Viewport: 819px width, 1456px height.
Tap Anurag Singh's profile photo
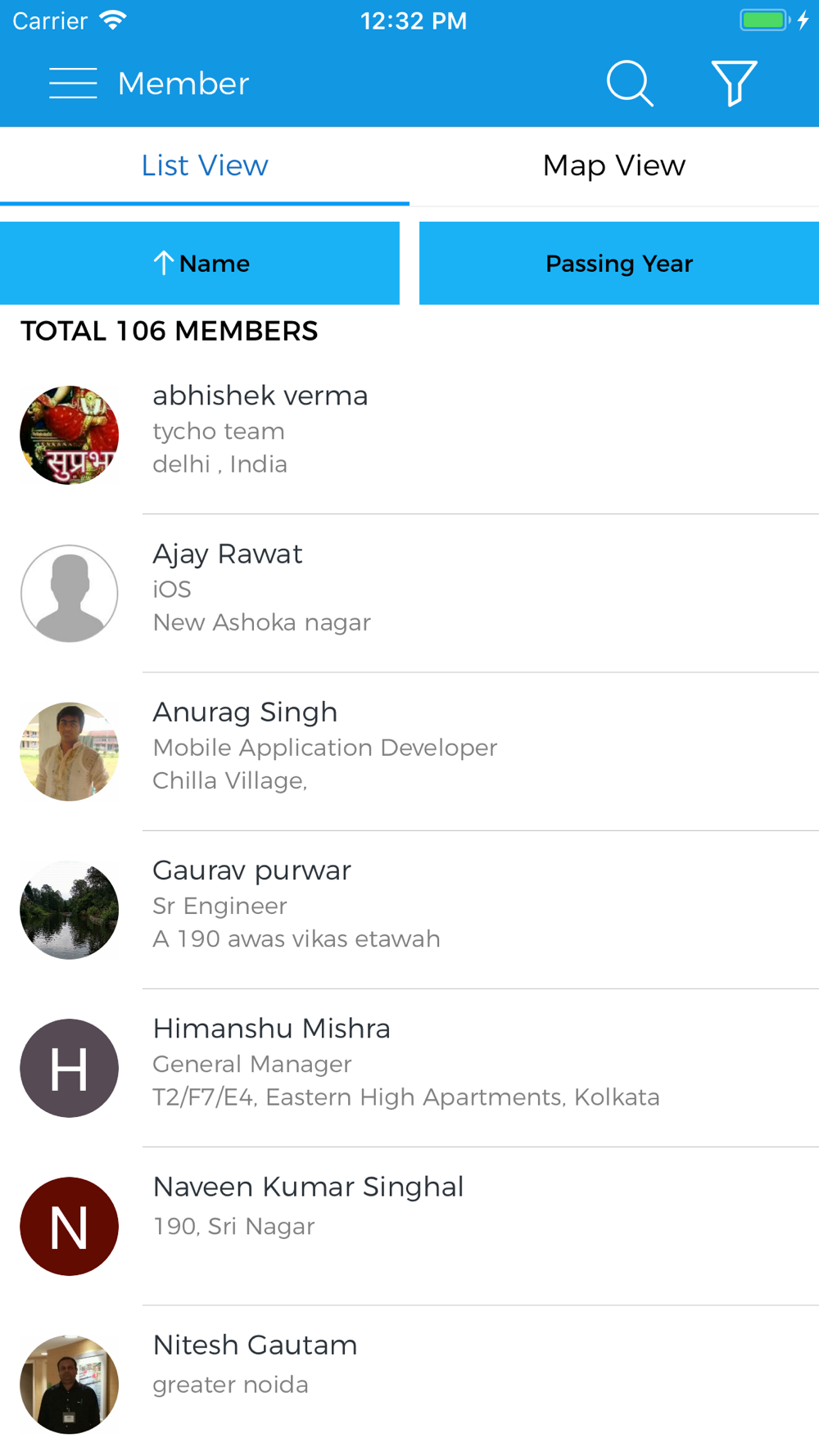click(x=70, y=751)
